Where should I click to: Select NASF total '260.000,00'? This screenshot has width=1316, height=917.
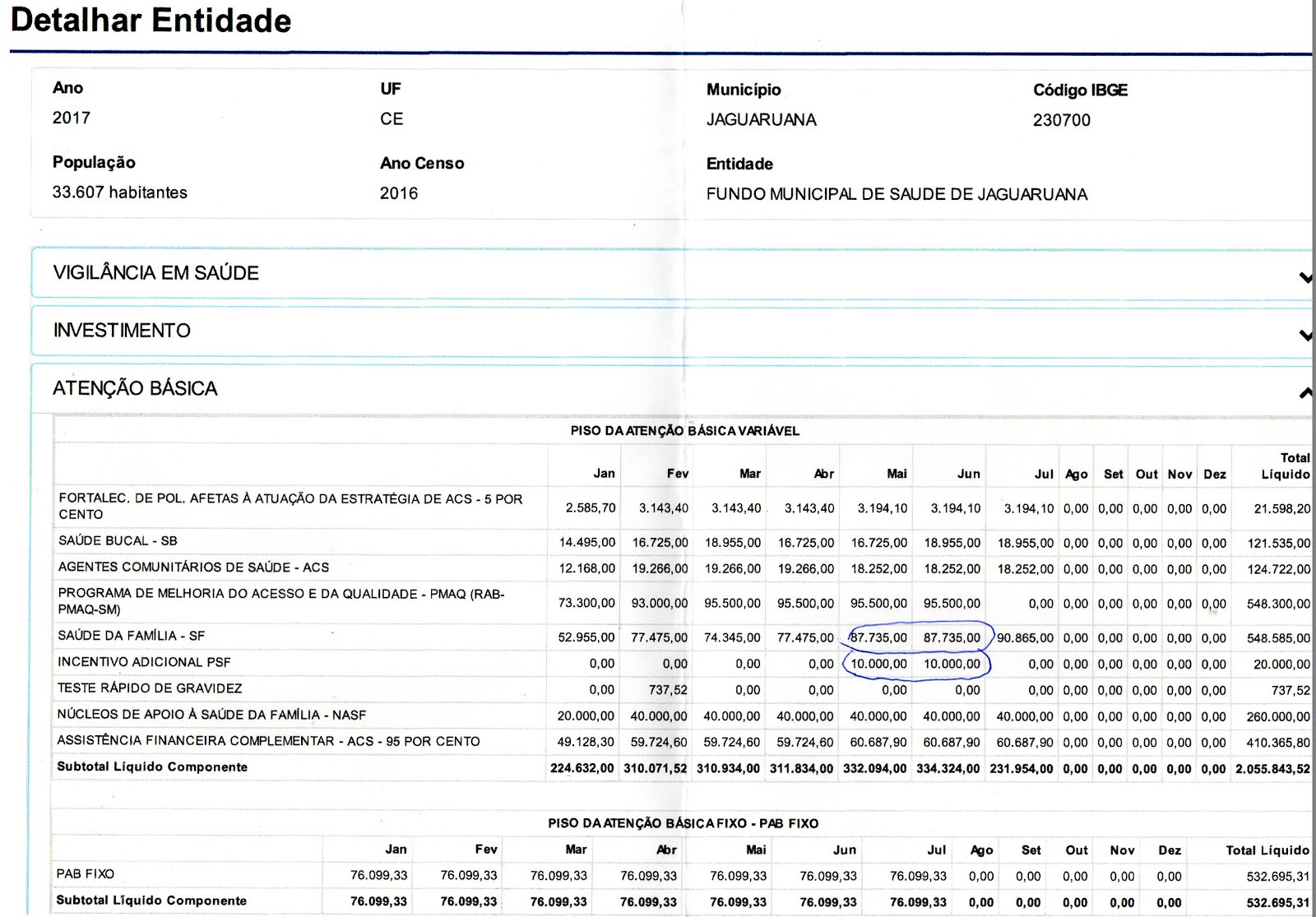pyautogui.click(x=1279, y=717)
